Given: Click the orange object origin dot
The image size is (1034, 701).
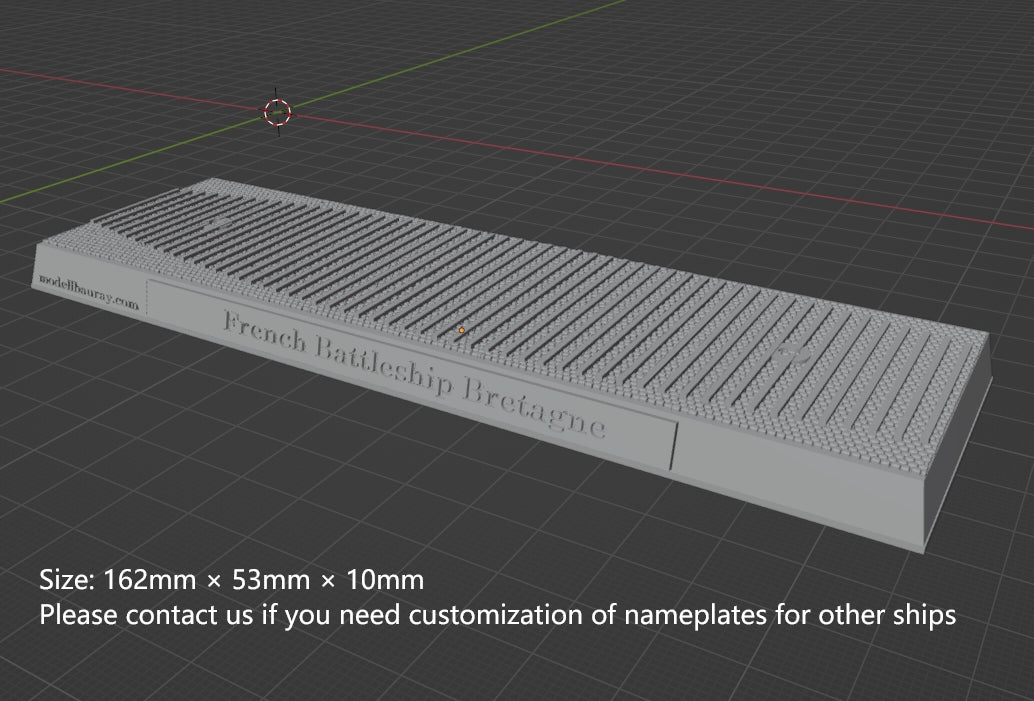Looking at the screenshot, I should pyautogui.click(x=460, y=328).
